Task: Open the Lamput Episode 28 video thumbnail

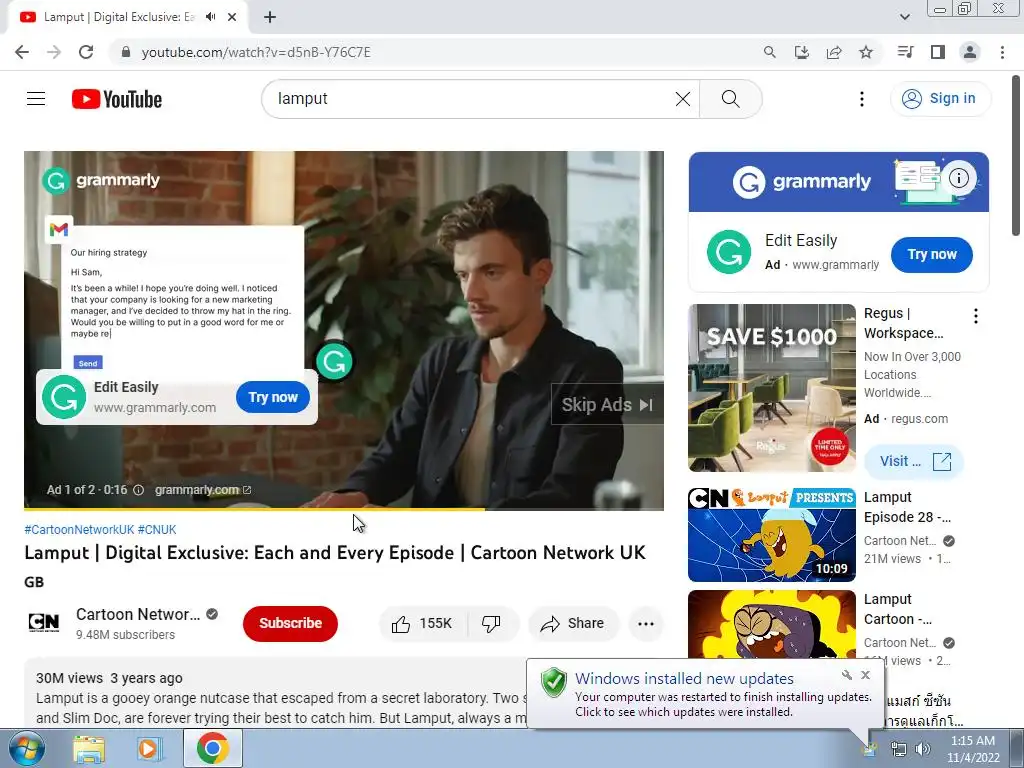Action: click(x=772, y=535)
